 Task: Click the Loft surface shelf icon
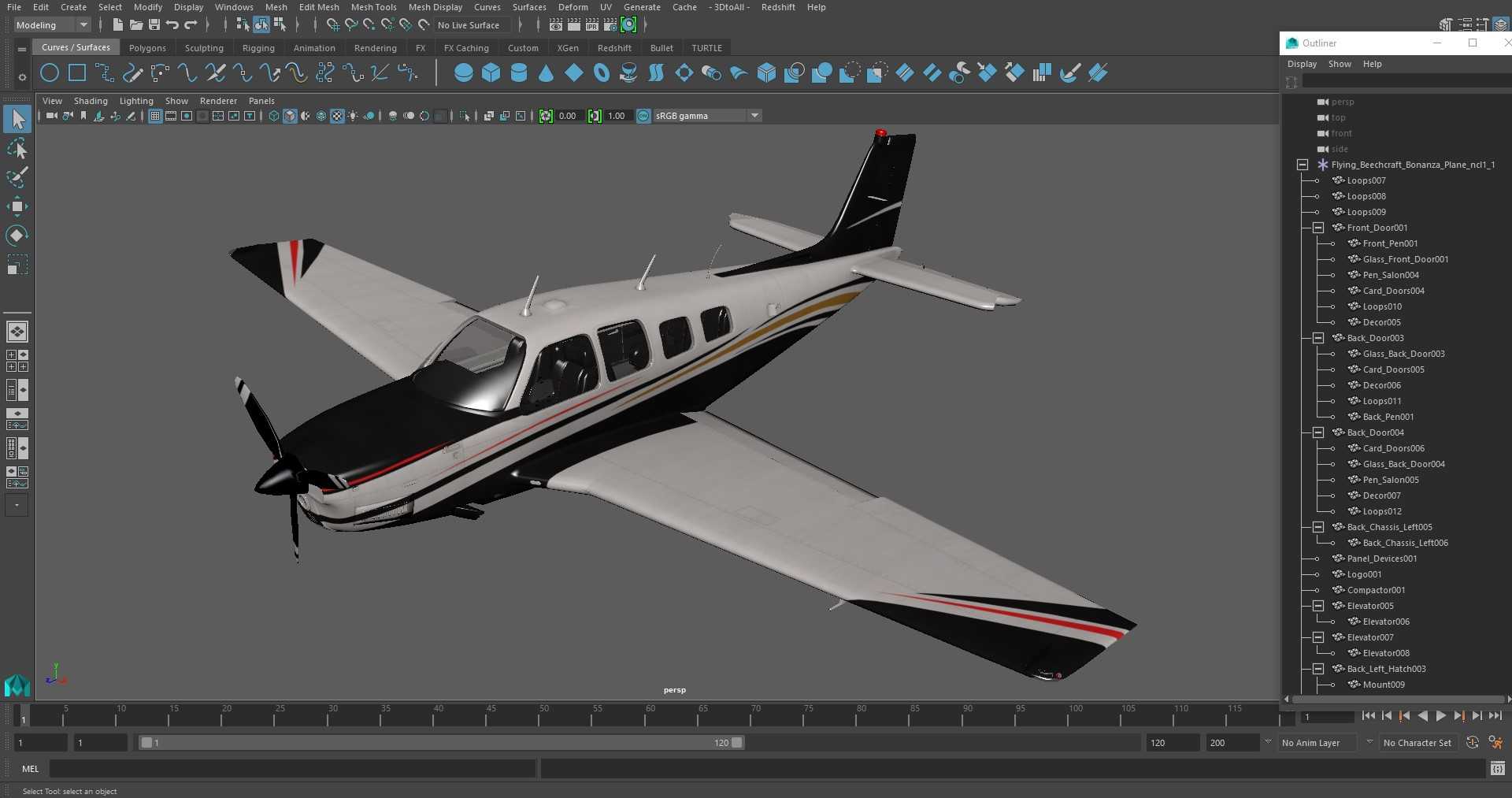pyautogui.click(x=657, y=73)
